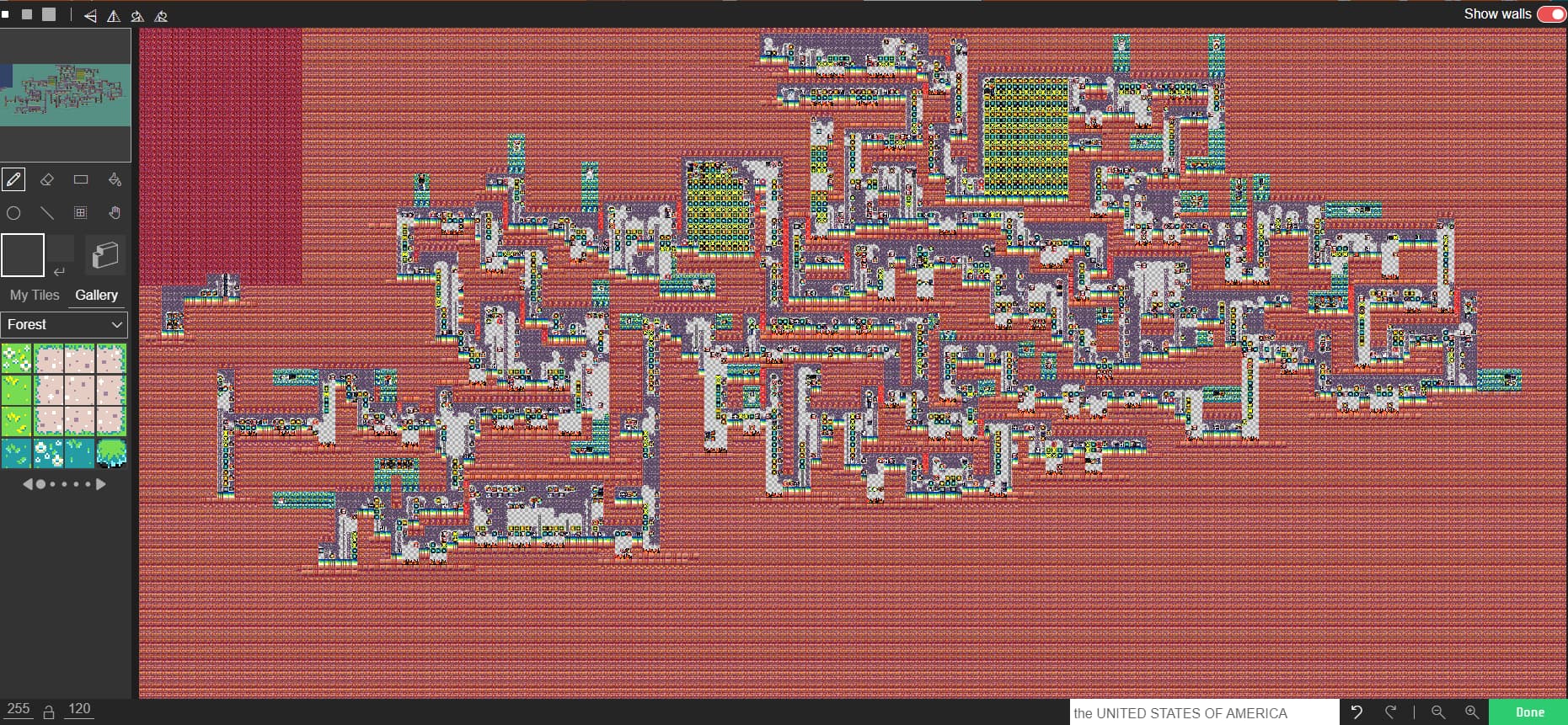Switch to the My Tiles tab
This screenshot has height=725, width=1568.
[x=35, y=295]
